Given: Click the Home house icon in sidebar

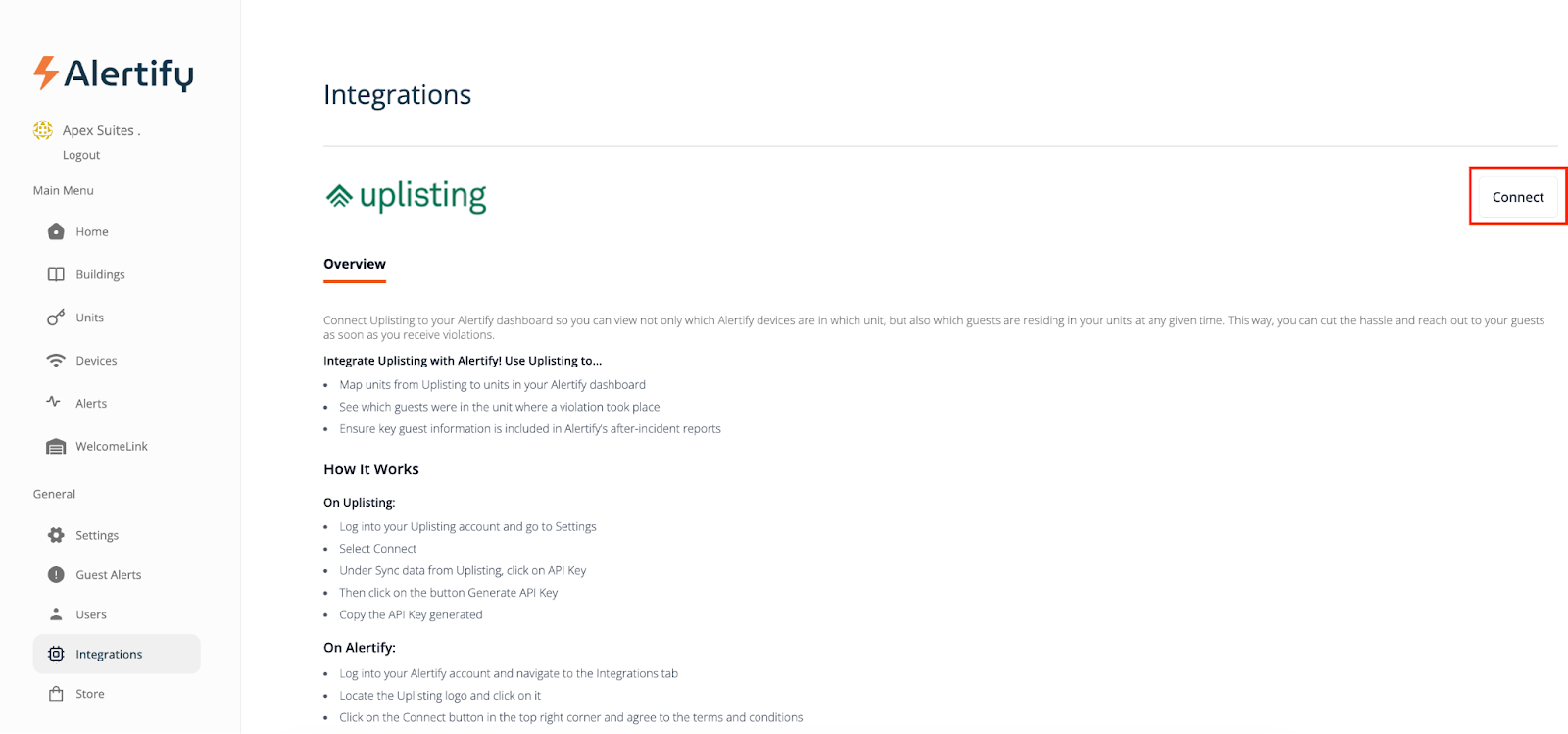Looking at the screenshot, I should (x=56, y=232).
